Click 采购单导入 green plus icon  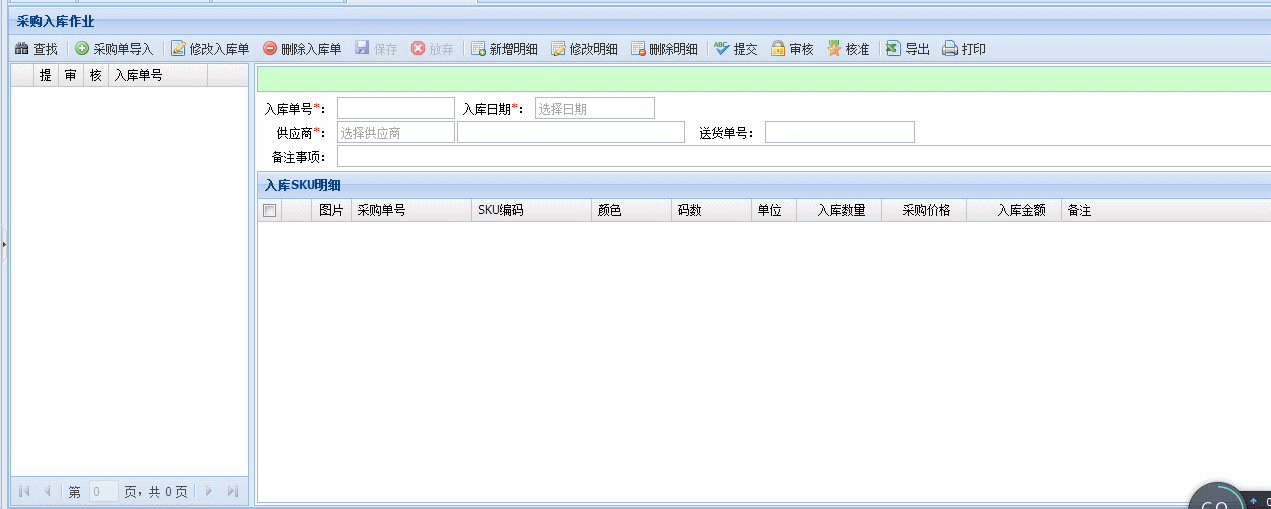[82, 49]
